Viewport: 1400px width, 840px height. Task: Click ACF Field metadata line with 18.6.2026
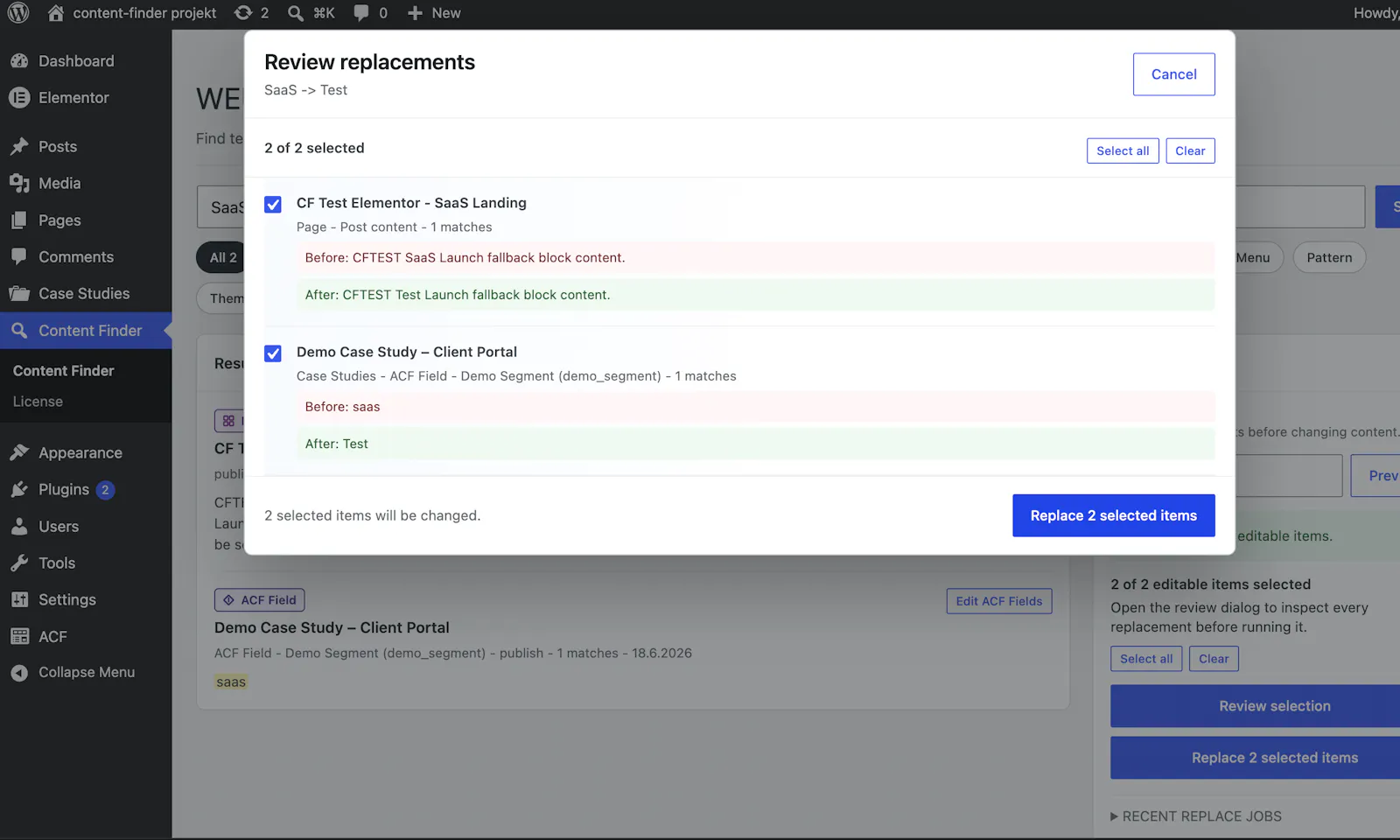(x=453, y=654)
